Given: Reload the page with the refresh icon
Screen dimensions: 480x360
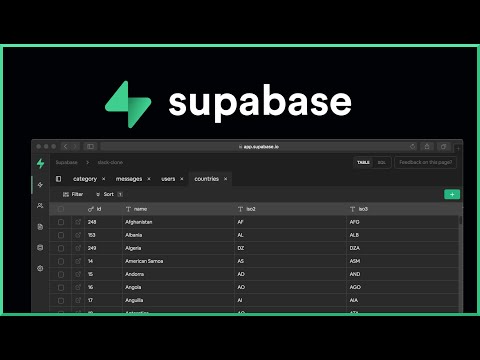Looking at the screenshot, I should click(x=413, y=146).
